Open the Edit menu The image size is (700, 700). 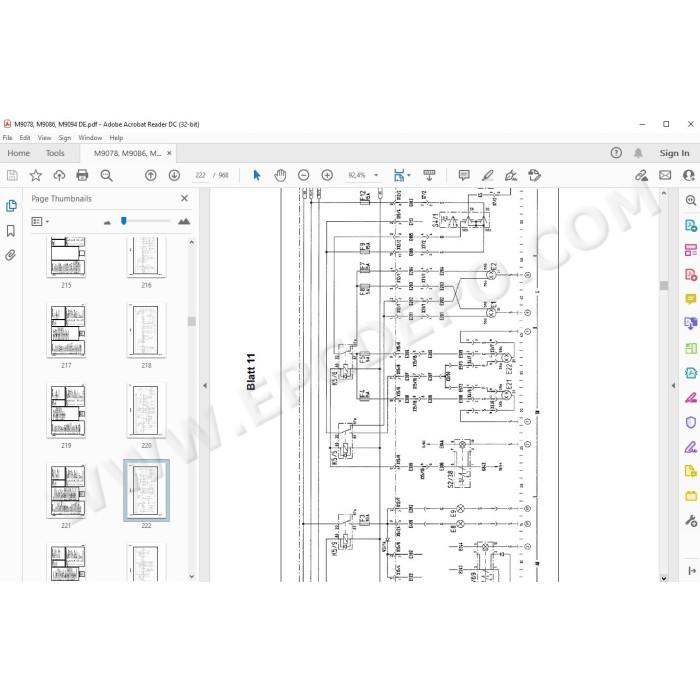[x=25, y=138]
